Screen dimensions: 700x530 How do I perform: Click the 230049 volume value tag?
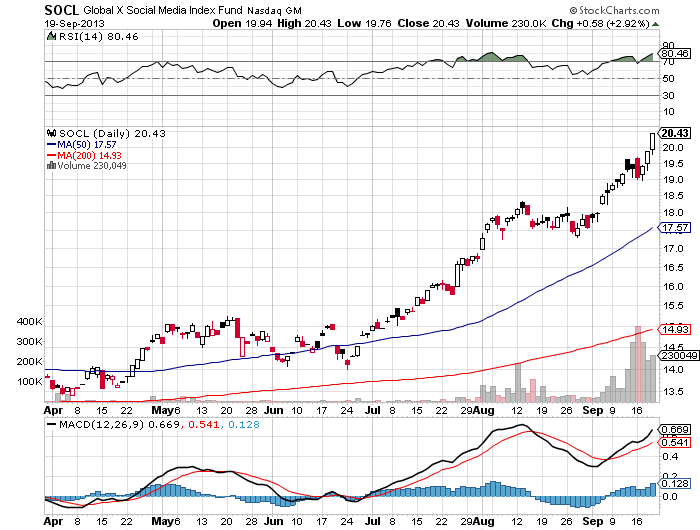click(x=674, y=355)
